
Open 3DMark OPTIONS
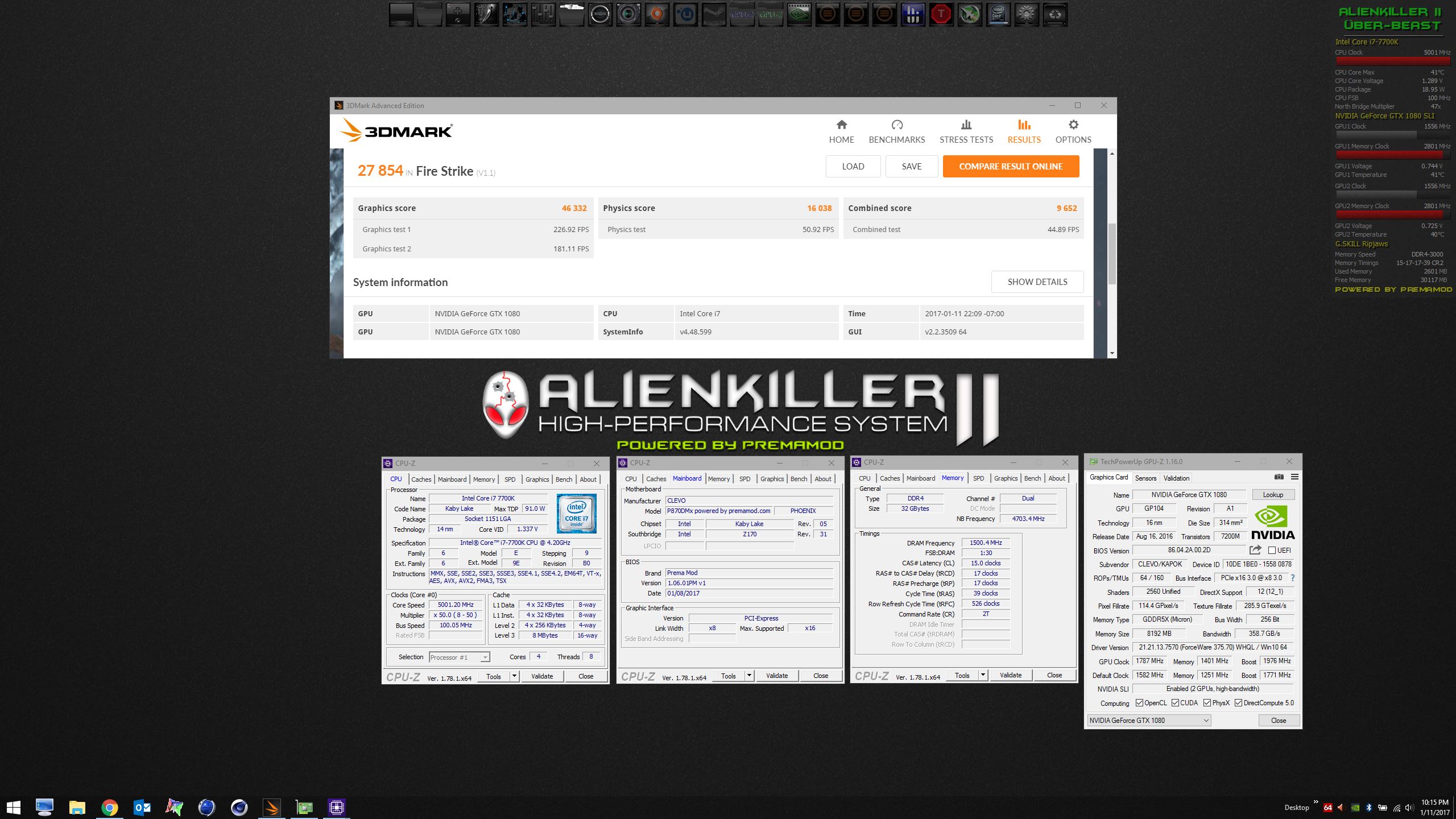[x=1073, y=132]
